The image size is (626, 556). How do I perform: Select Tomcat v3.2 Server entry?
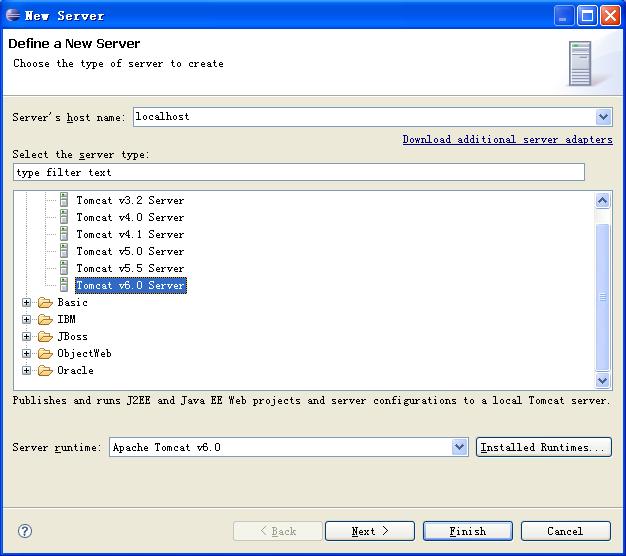[x=130, y=200]
